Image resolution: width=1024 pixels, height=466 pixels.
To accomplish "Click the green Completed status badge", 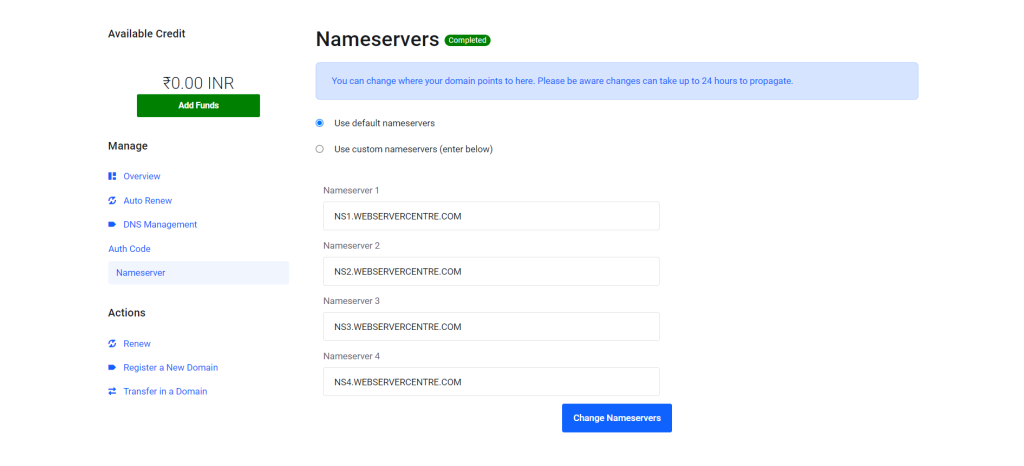I will click(x=468, y=40).
